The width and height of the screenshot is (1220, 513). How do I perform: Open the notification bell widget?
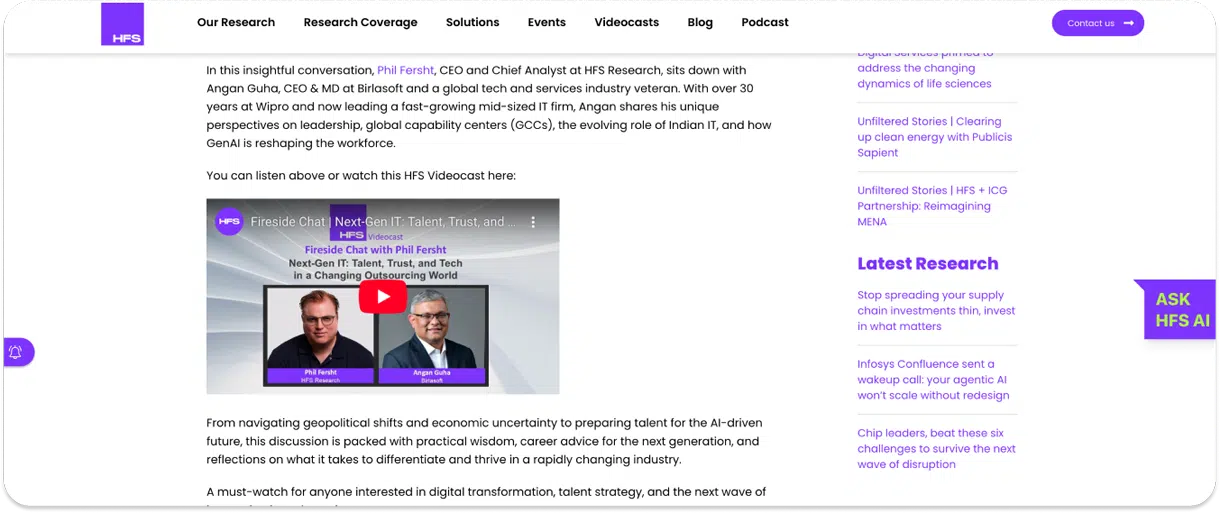17,352
